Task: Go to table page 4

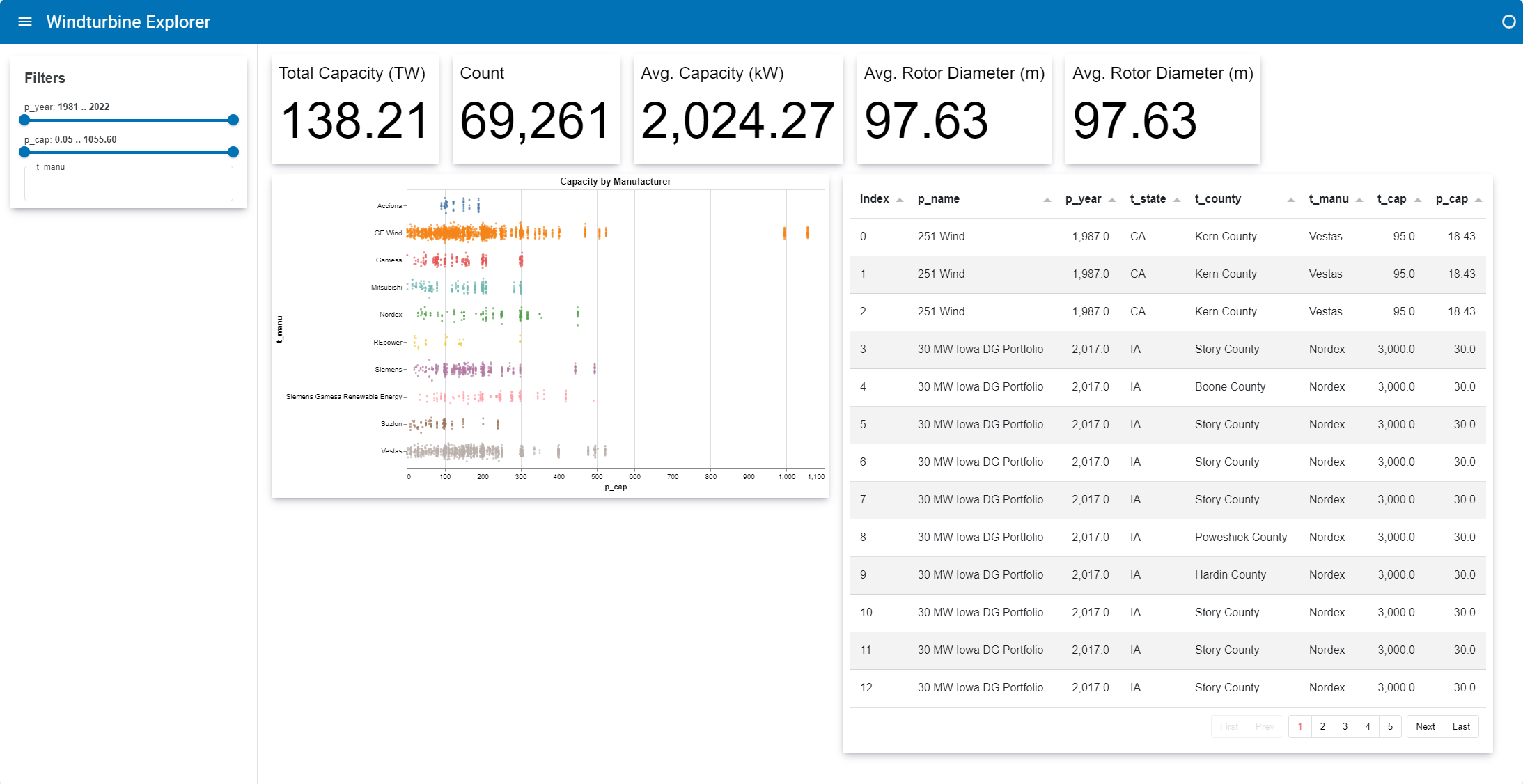Action: (1368, 726)
